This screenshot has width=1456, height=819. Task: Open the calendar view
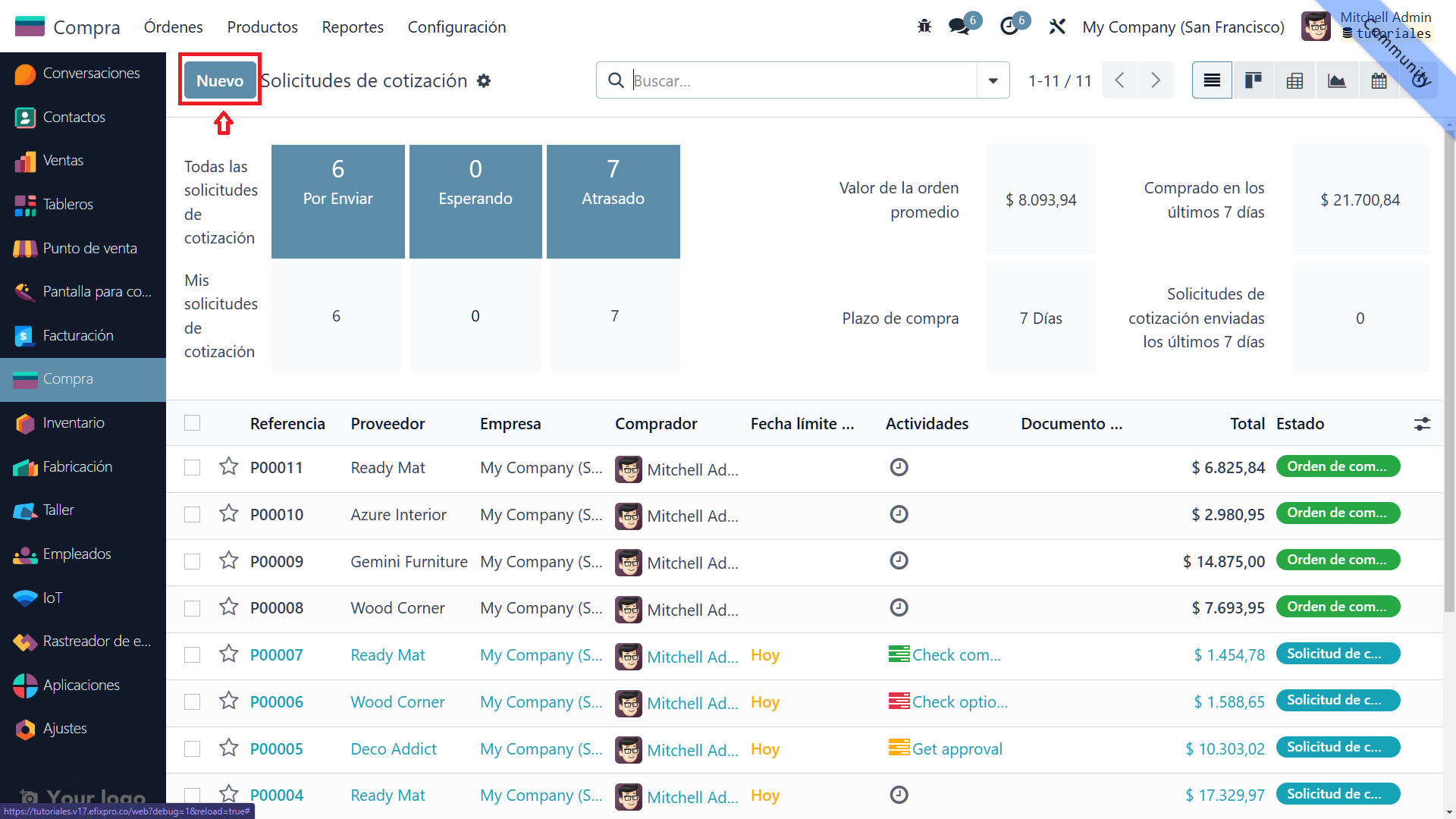pos(1379,80)
